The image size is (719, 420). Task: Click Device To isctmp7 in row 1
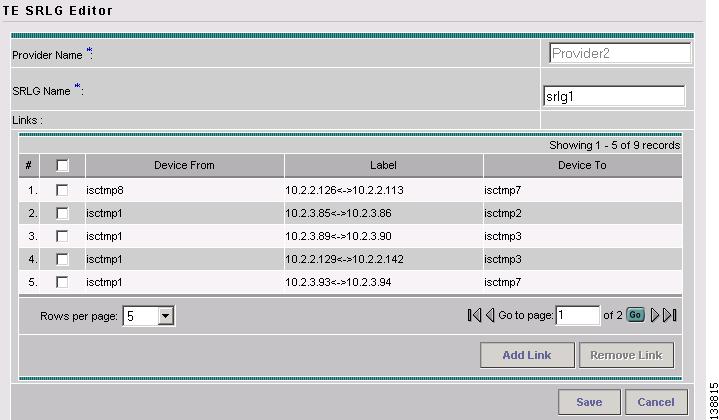(x=503, y=190)
